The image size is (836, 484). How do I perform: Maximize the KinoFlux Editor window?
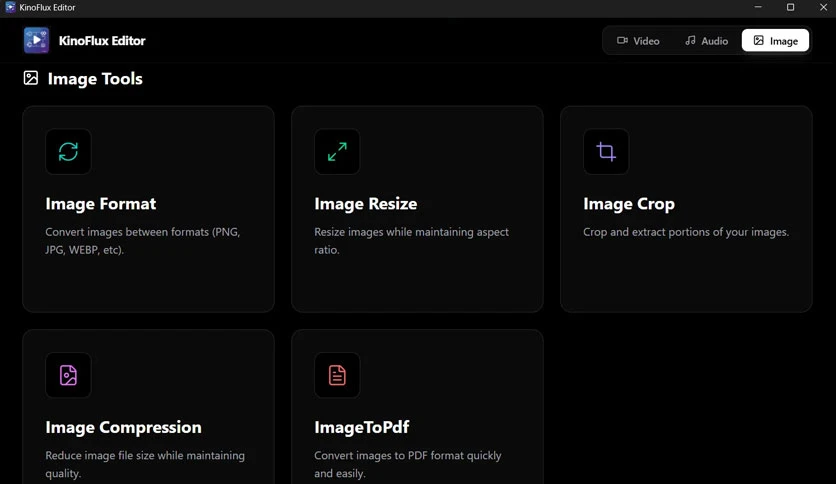(791, 7)
